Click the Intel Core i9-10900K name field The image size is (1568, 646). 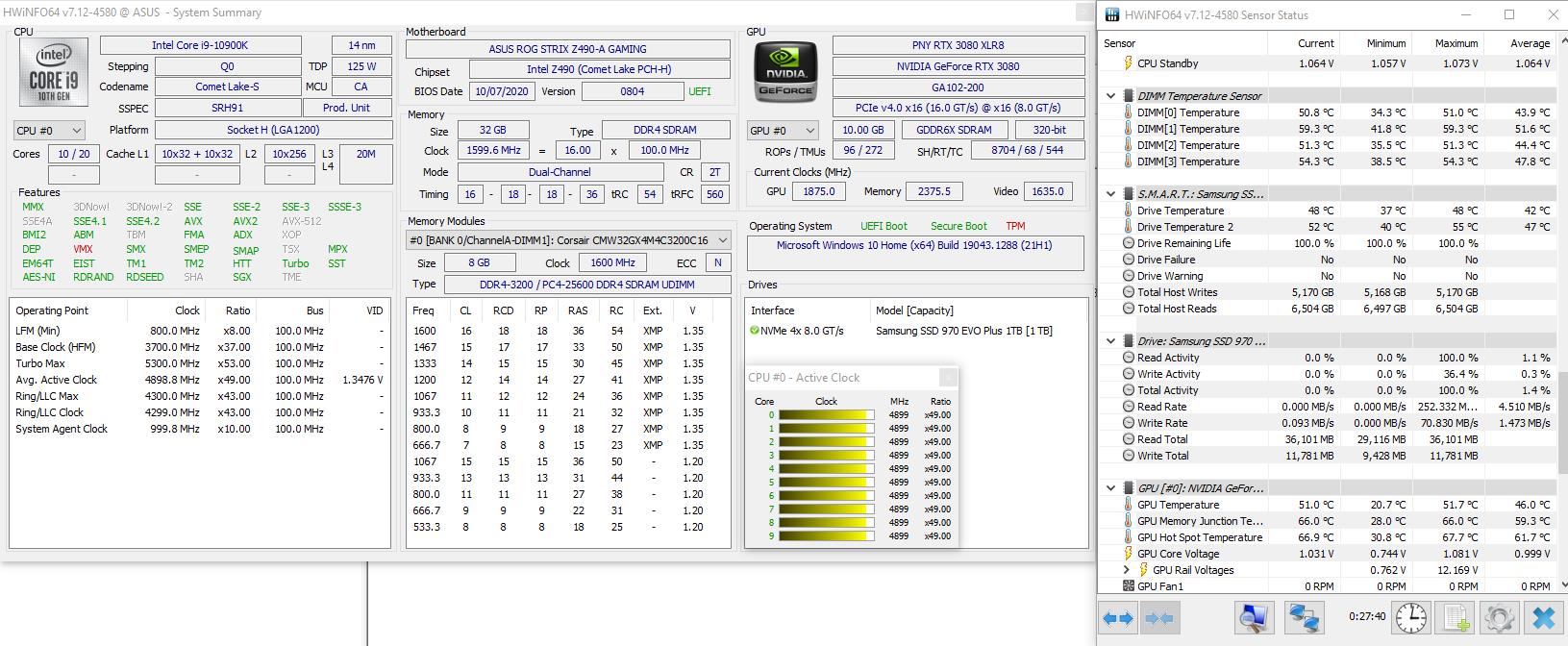[x=200, y=45]
